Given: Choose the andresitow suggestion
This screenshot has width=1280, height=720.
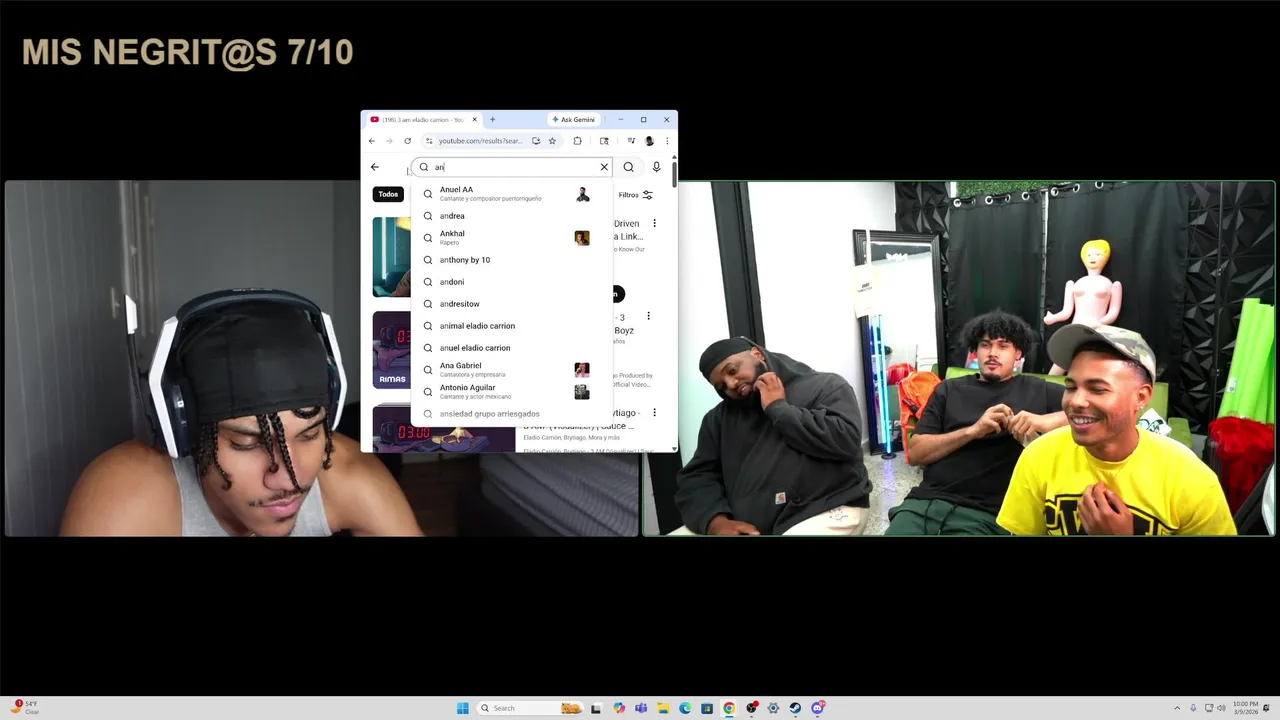Looking at the screenshot, I should [512, 304].
